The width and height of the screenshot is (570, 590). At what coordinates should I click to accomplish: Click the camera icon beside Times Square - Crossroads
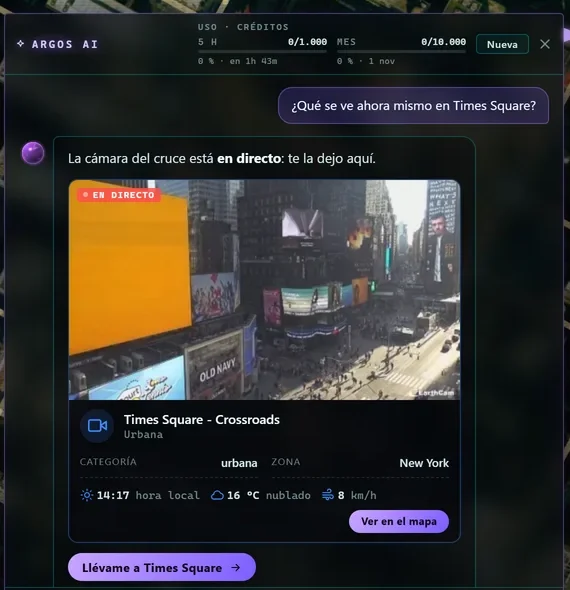pos(97,426)
